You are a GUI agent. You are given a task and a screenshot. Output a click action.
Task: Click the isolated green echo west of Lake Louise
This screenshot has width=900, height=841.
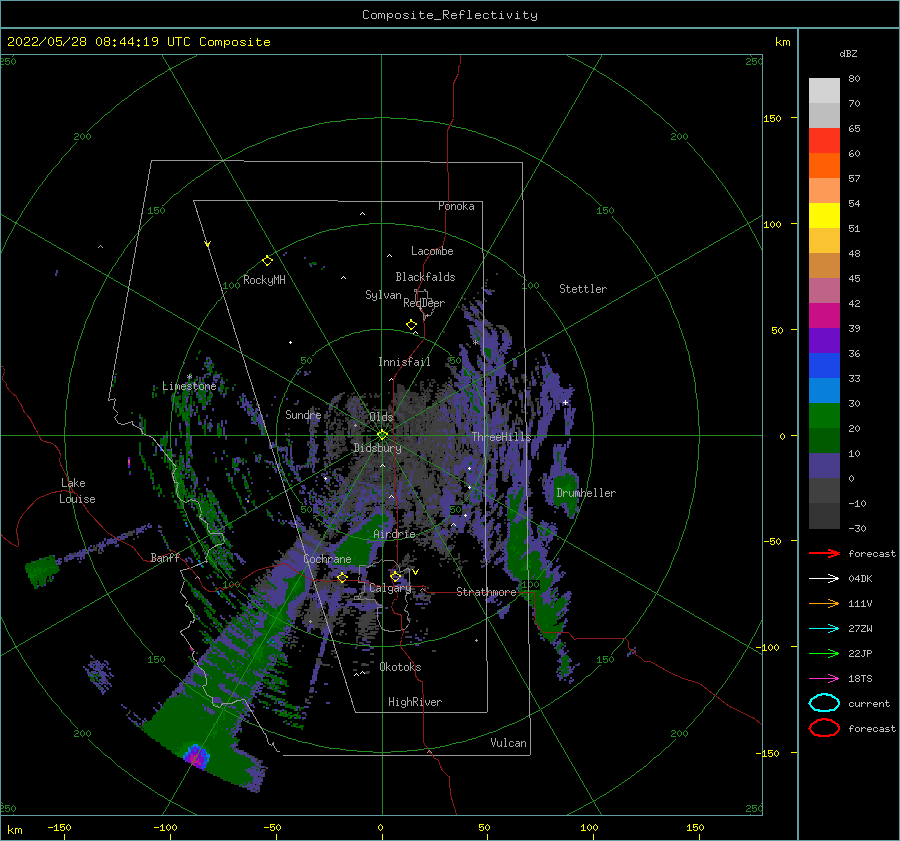tap(42, 571)
